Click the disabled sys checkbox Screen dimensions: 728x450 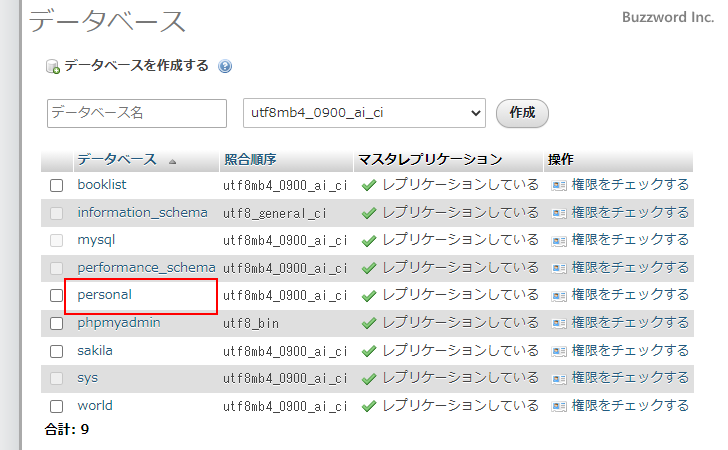pos(57,378)
